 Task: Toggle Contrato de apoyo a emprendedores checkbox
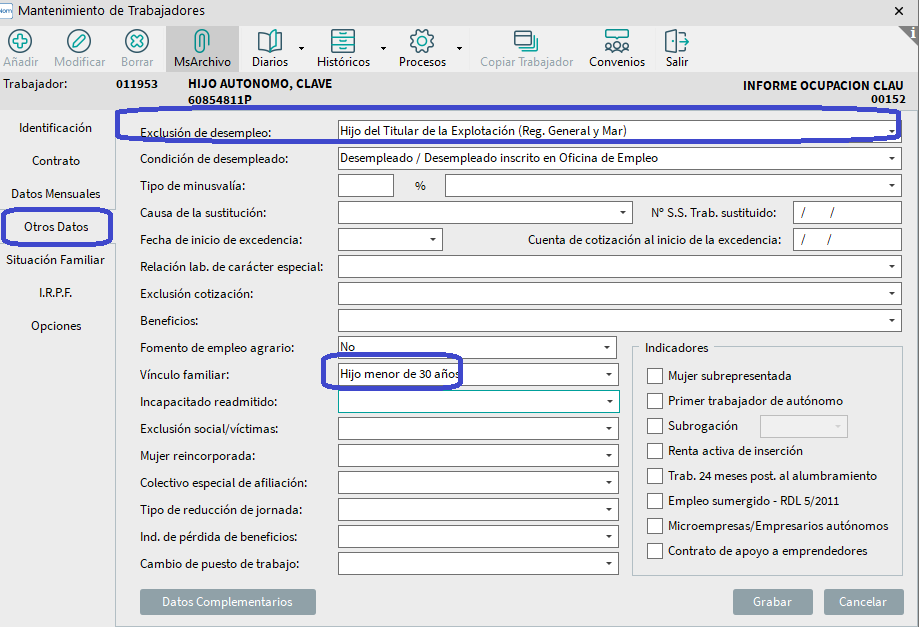tap(655, 551)
